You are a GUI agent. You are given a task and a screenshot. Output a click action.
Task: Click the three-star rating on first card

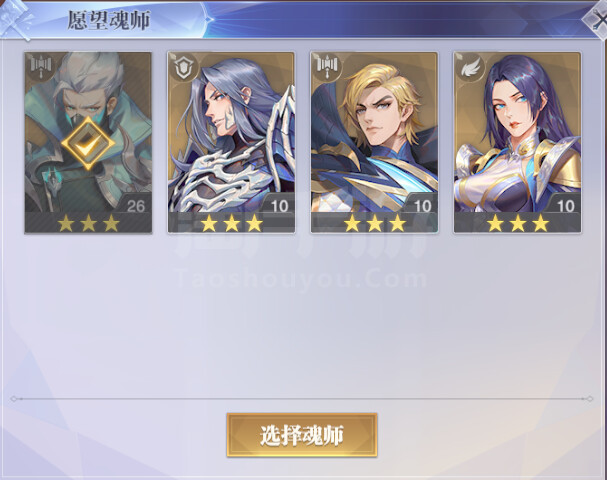point(88,223)
